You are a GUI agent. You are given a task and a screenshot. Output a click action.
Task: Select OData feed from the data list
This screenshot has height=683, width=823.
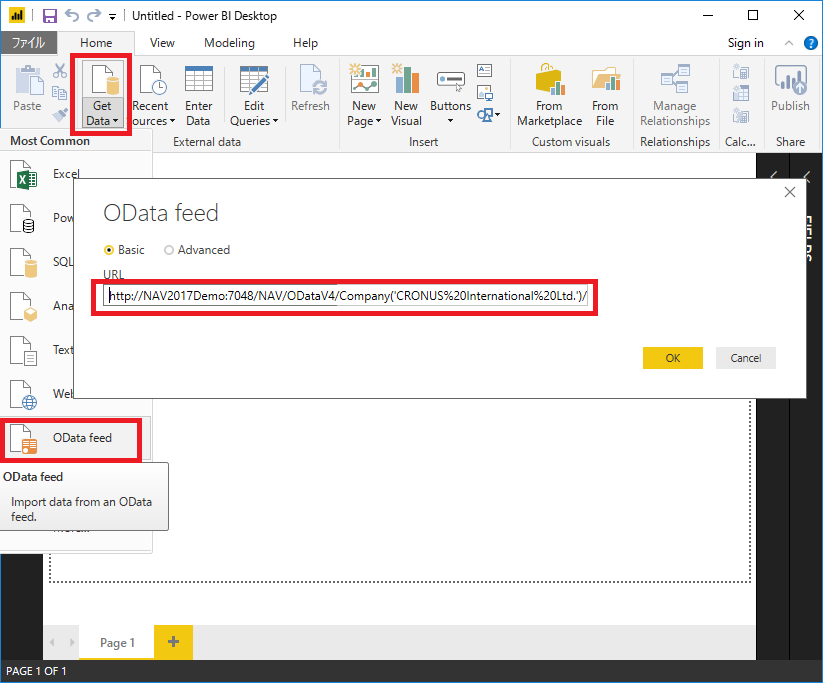click(75, 438)
